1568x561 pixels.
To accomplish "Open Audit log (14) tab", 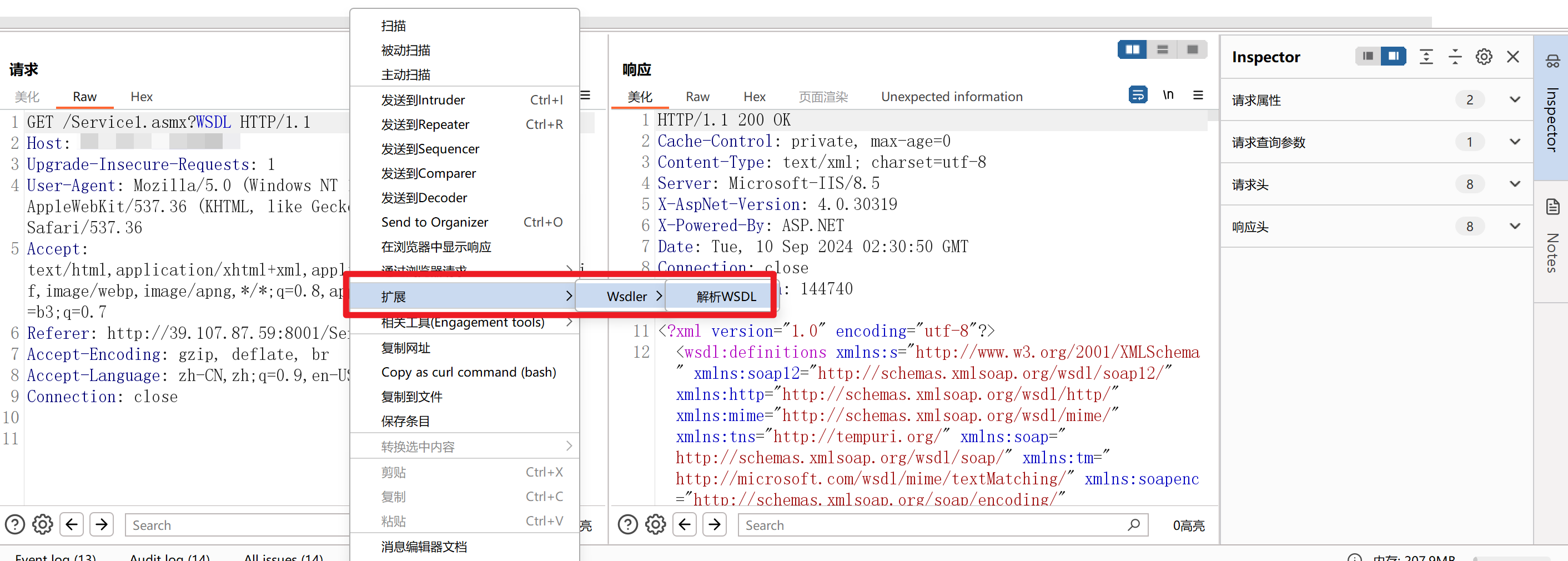I will pyautogui.click(x=170, y=557).
